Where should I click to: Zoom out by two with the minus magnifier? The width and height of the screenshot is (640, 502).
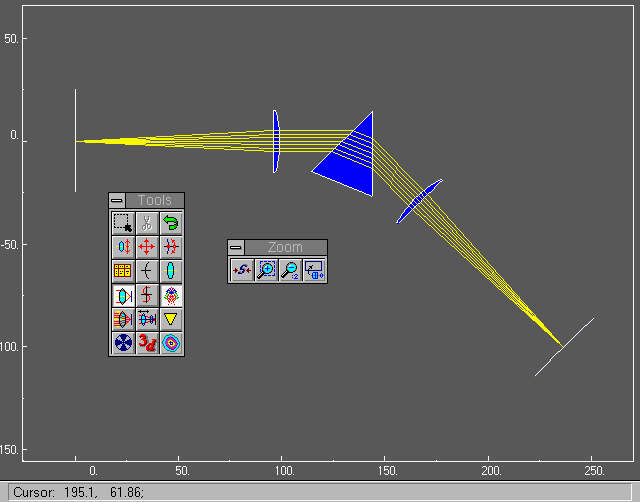coord(290,270)
